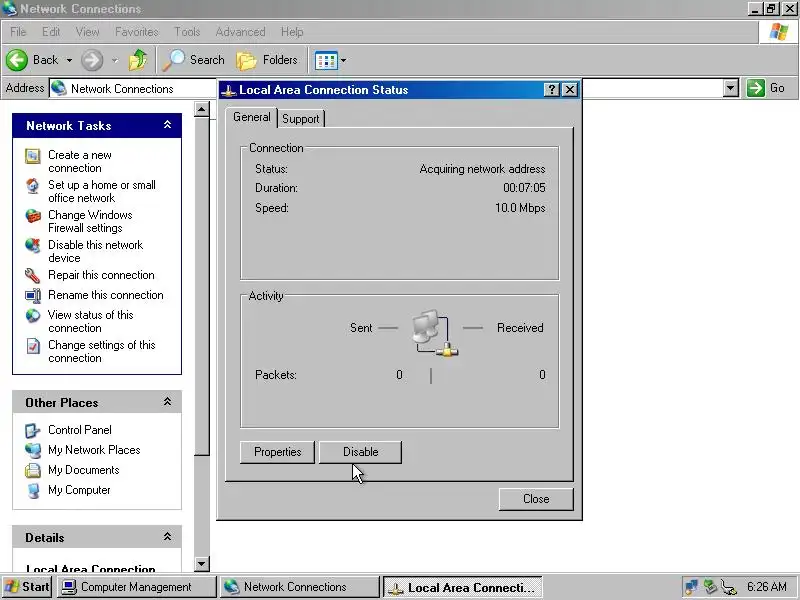Open the Edit menu
The height and width of the screenshot is (600, 800).
point(51,32)
